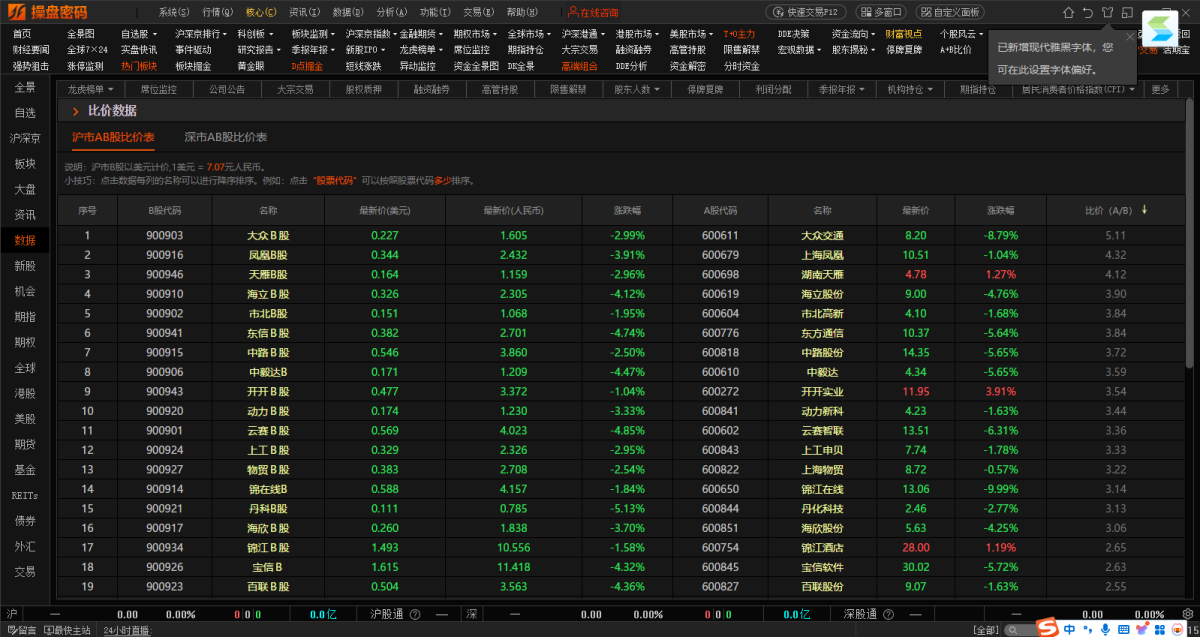Click stock name 大众B股 in table
Screen dimensions: 1200x637
coord(268,236)
